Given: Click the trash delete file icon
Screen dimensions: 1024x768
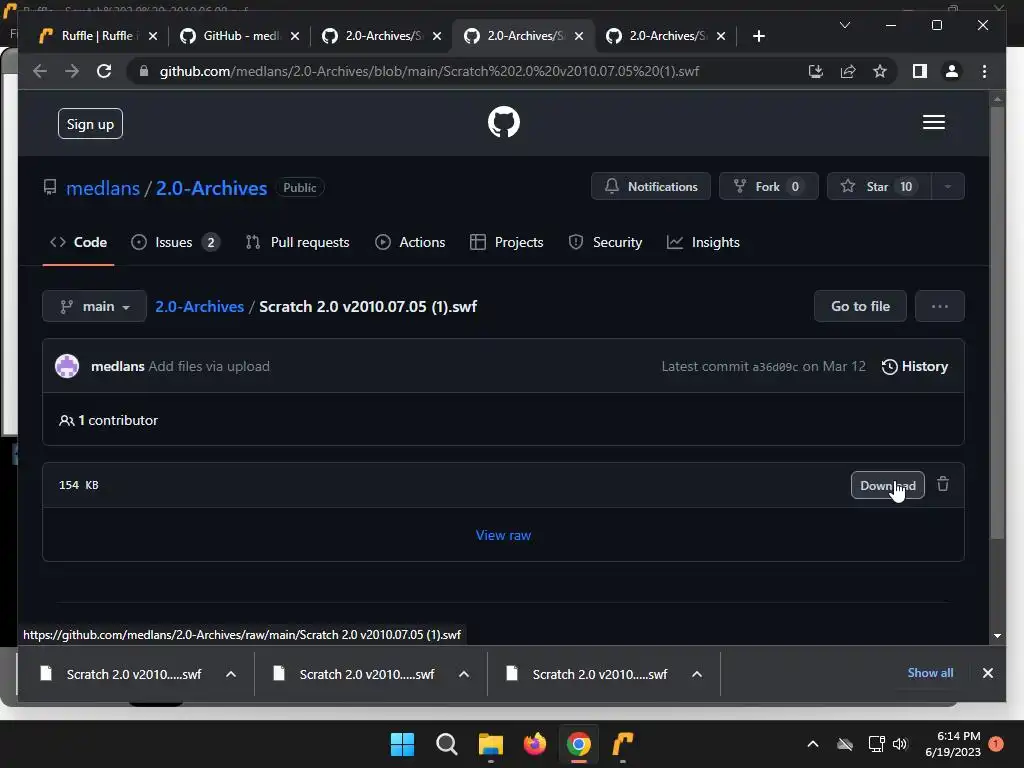Looking at the screenshot, I should 943,485.
